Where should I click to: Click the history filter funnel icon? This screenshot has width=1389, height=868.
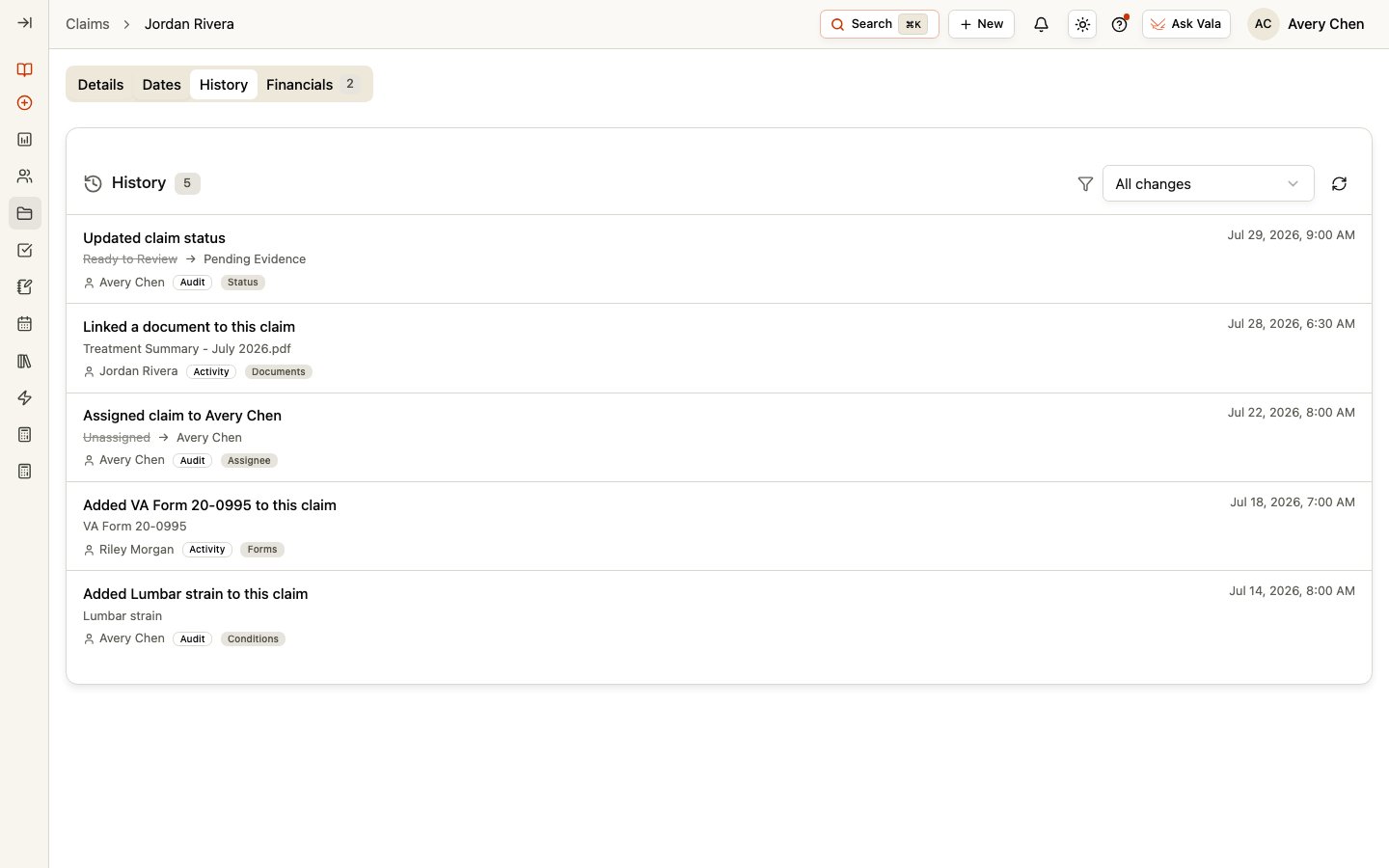click(1085, 183)
